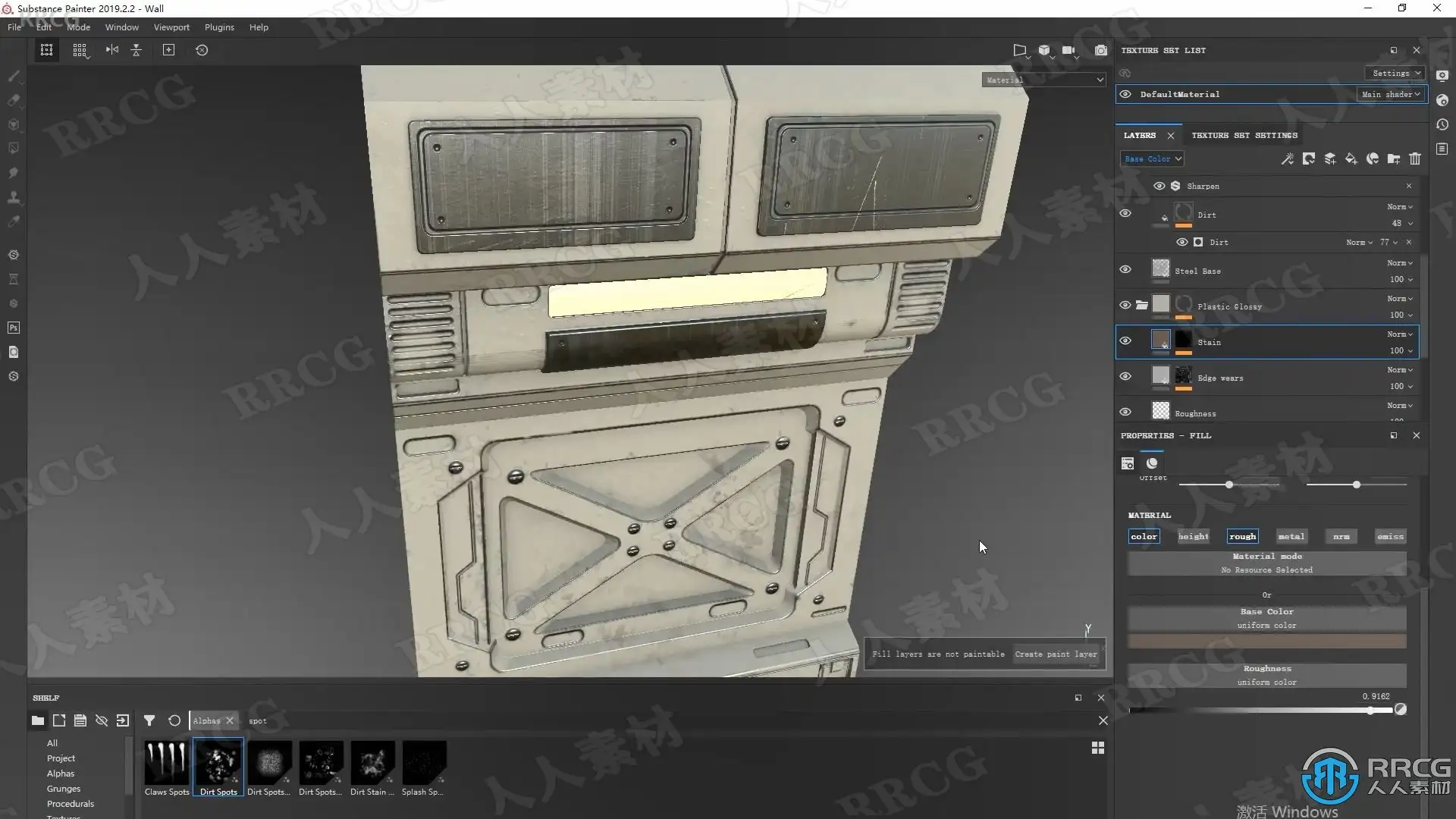Switch shelf to grid view icon
Image resolution: width=1456 pixels, height=819 pixels.
point(1097,748)
